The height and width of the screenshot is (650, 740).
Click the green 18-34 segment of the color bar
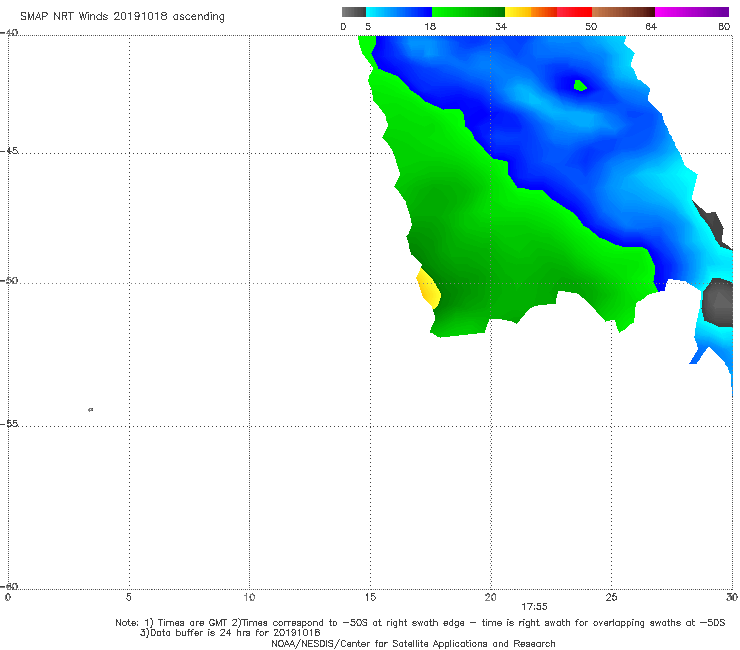[x=468, y=12]
